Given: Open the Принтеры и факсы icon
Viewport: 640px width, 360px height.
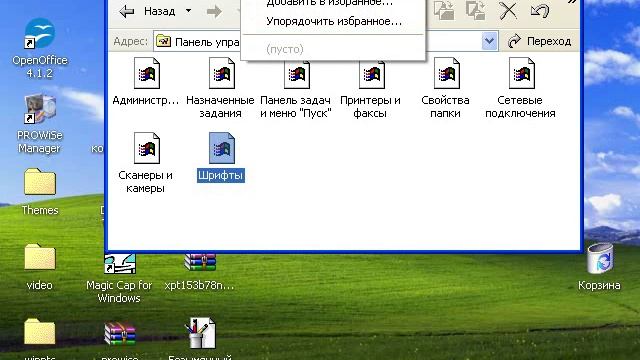Looking at the screenshot, I should [x=371, y=88].
